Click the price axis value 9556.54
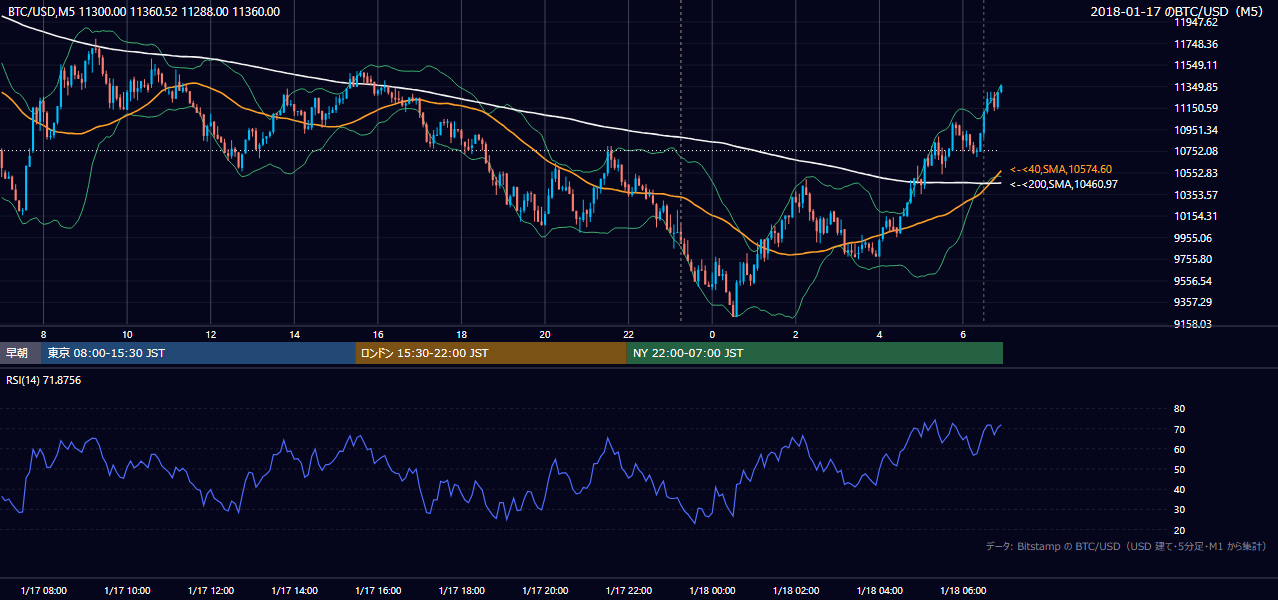The width and height of the screenshot is (1278, 600). click(x=1195, y=281)
